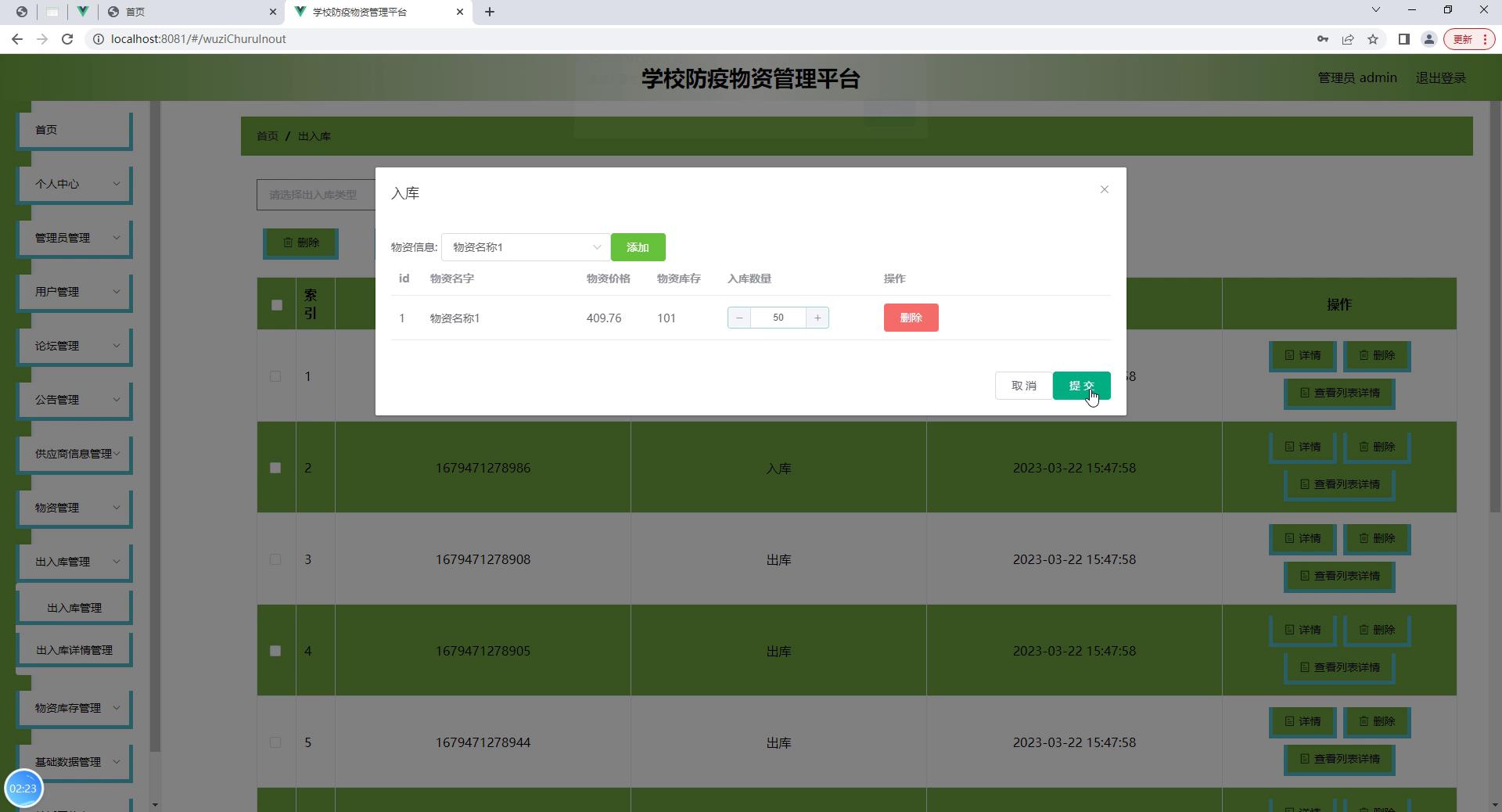Open the password key icon in address bar
Viewport: 1502px width, 812px height.
tap(1323, 39)
